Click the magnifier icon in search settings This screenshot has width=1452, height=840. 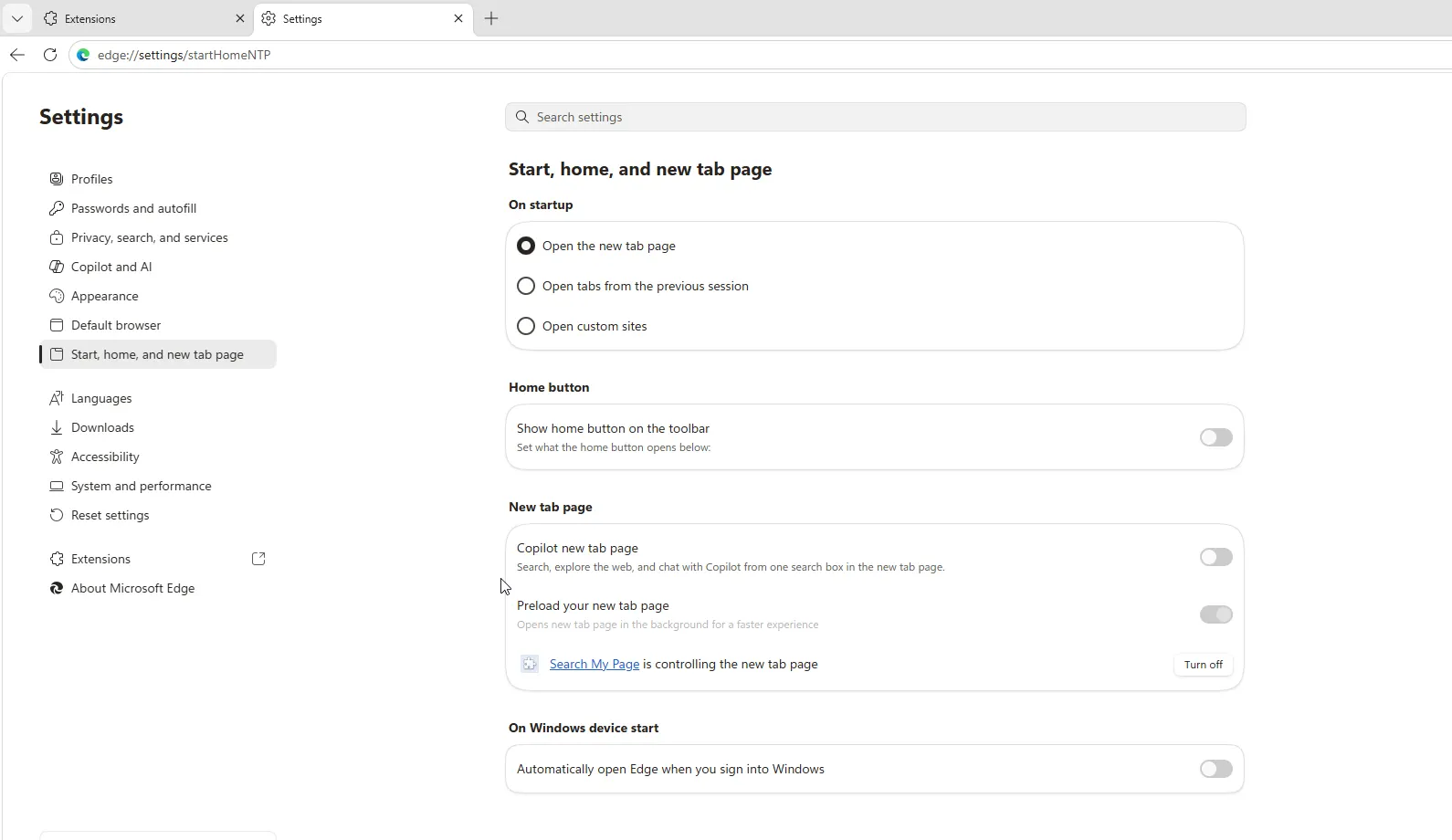click(x=522, y=117)
